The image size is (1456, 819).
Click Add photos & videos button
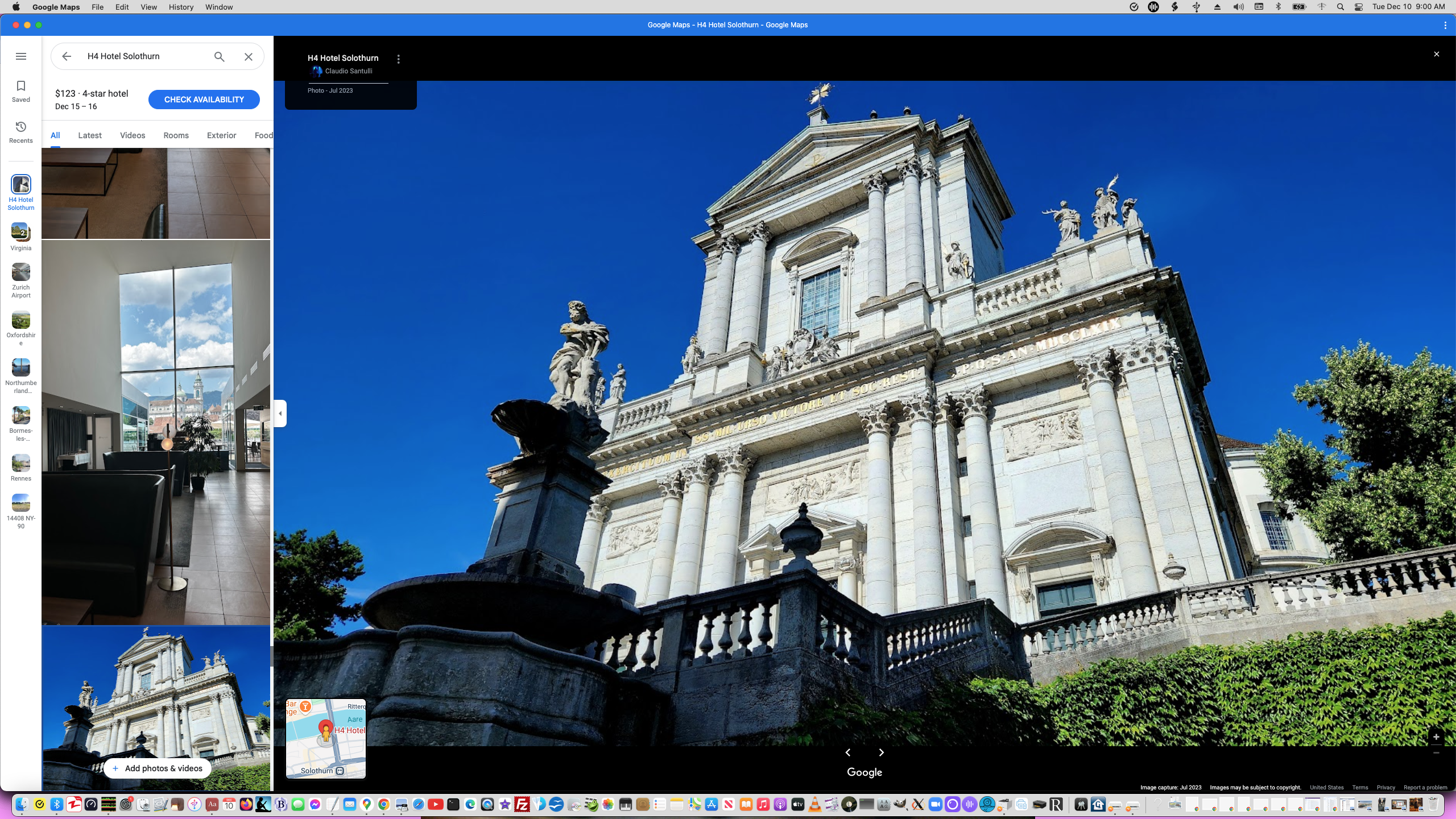(157, 768)
